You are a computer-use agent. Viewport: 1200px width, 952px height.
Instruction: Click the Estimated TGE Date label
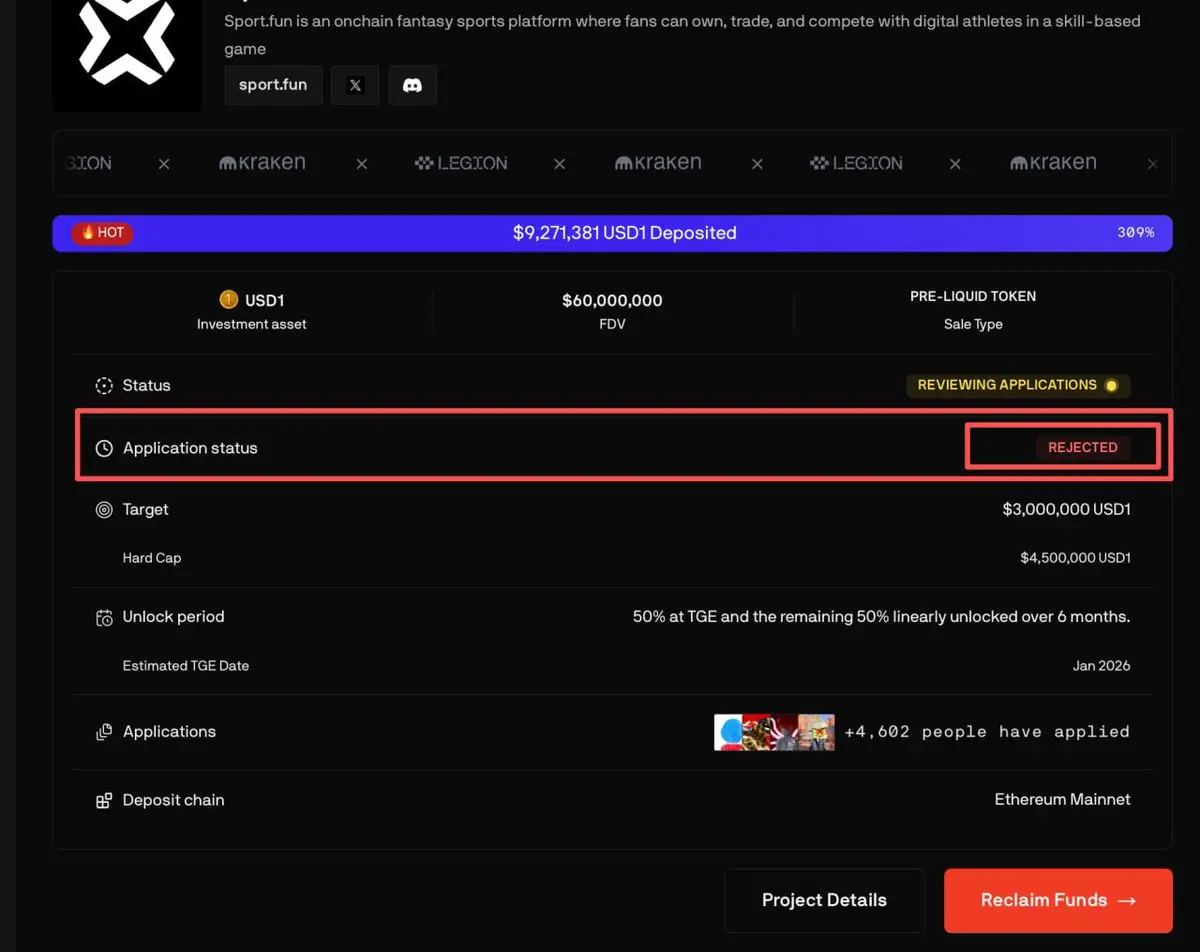(186, 666)
